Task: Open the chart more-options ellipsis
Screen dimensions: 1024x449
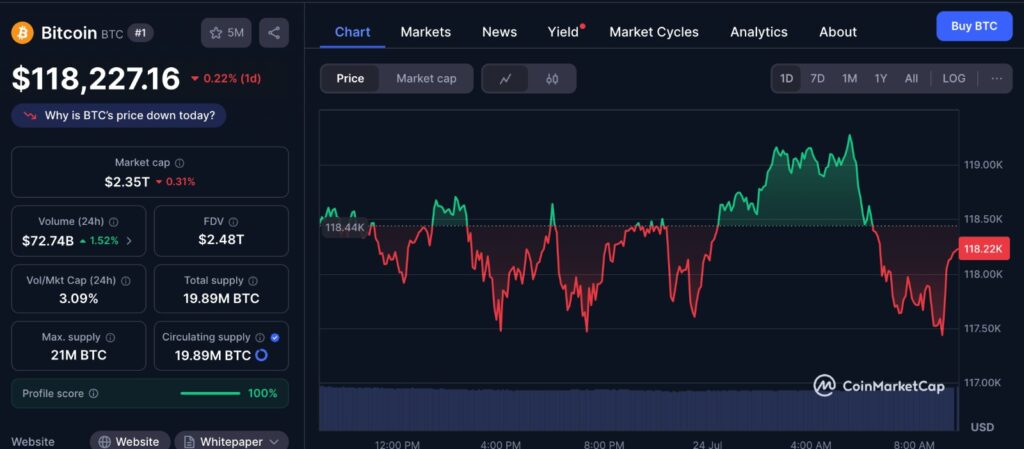Action: [997, 78]
